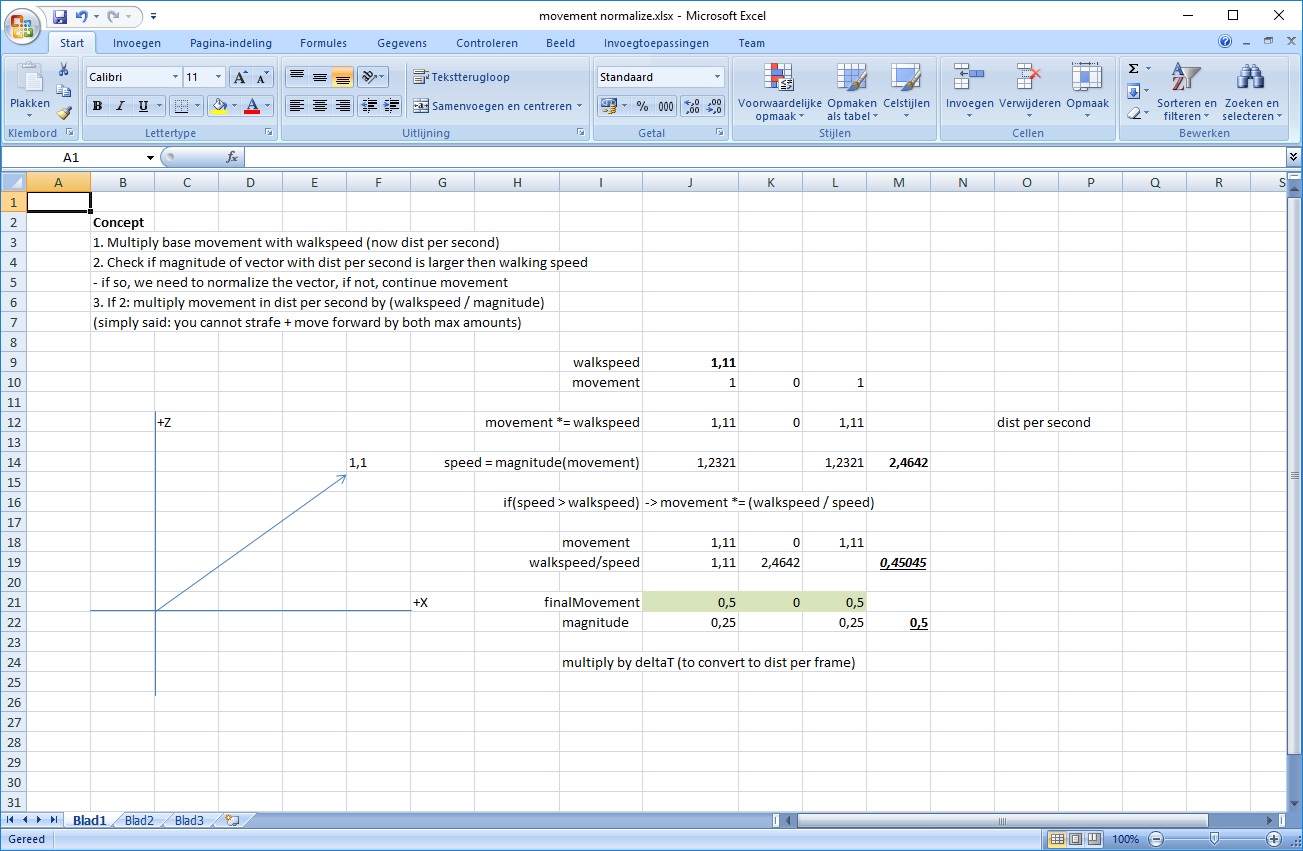Click the percent style icon

(x=642, y=106)
